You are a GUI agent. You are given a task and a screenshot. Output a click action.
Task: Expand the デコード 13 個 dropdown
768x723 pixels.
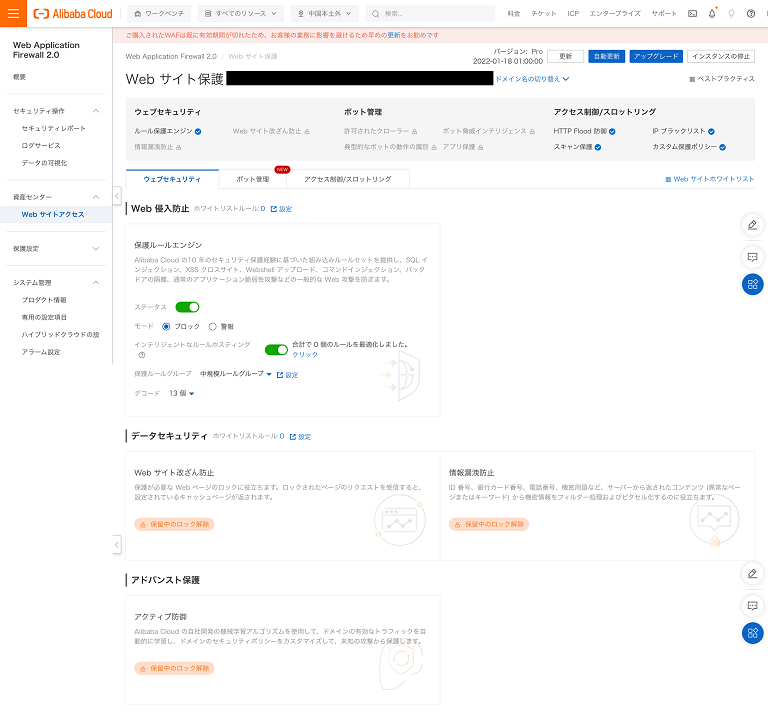click(182, 393)
